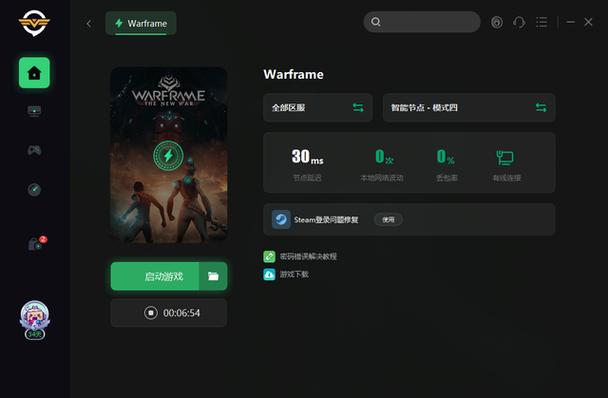Go back using the left arrow
Viewport: 608px width, 398px height.
(89, 24)
